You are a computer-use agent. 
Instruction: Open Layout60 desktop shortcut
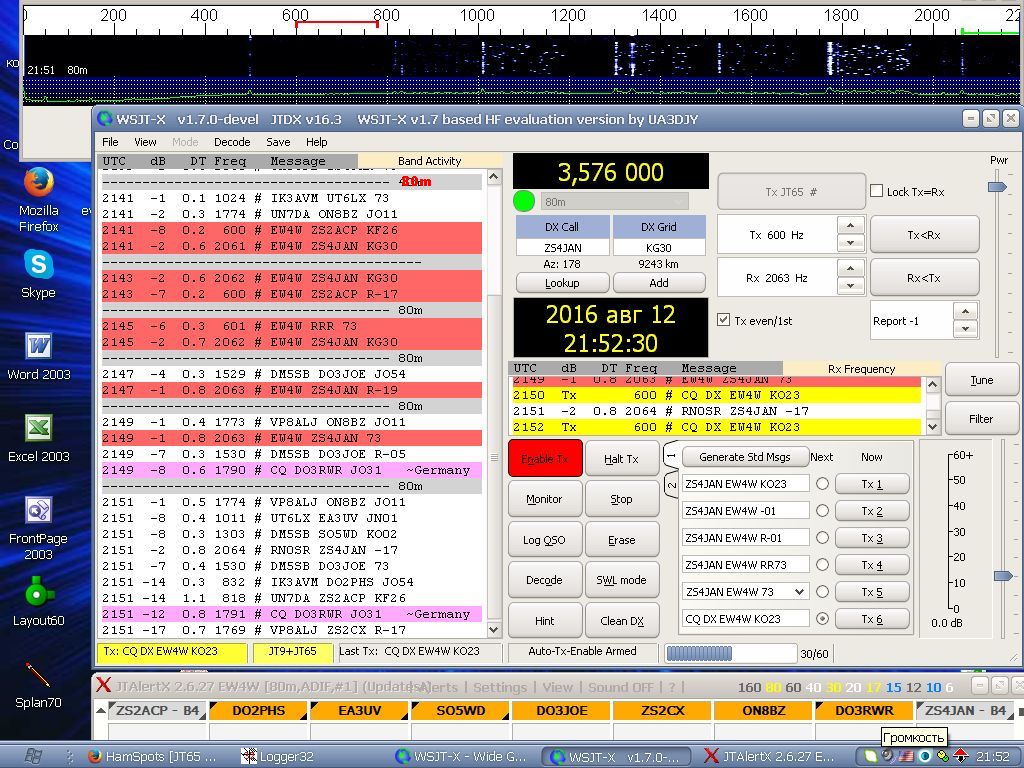tap(38, 593)
